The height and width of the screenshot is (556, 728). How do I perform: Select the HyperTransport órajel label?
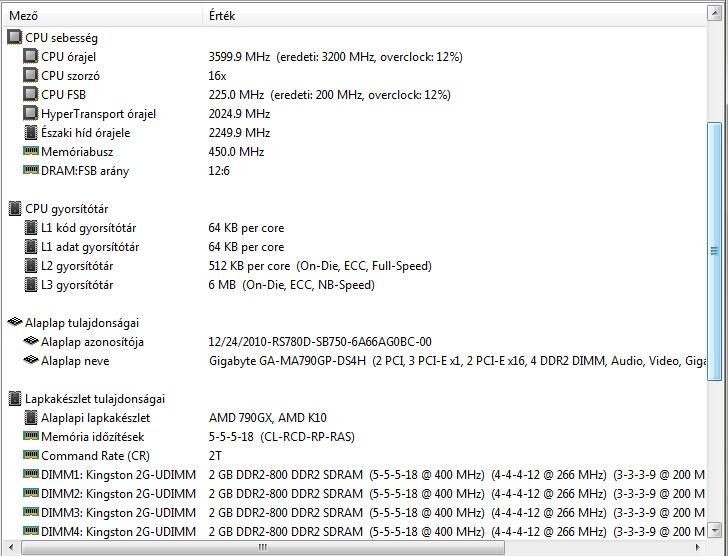[98, 114]
